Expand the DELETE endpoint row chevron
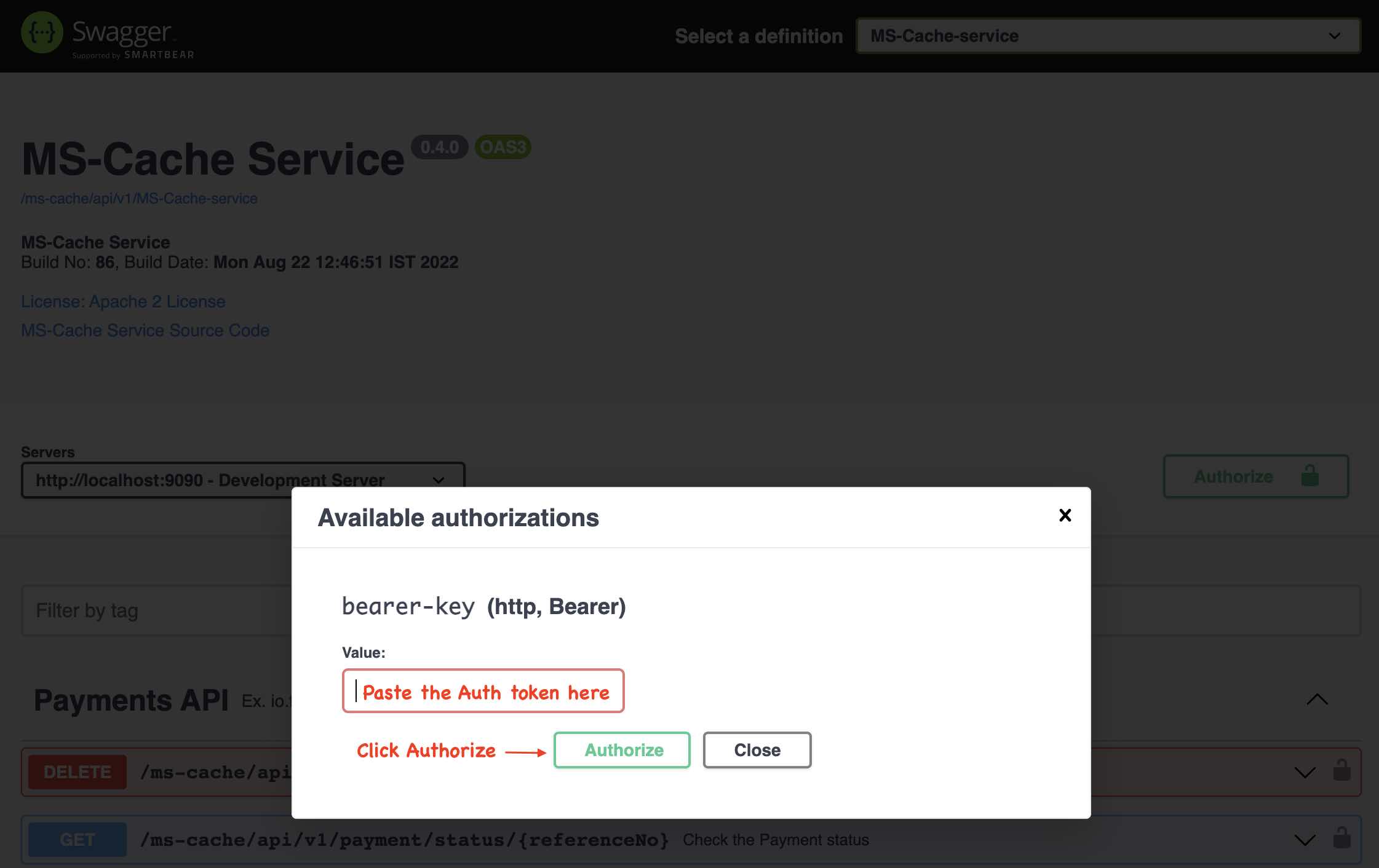This screenshot has height=868, width=1379. [x=1305, y=772]
